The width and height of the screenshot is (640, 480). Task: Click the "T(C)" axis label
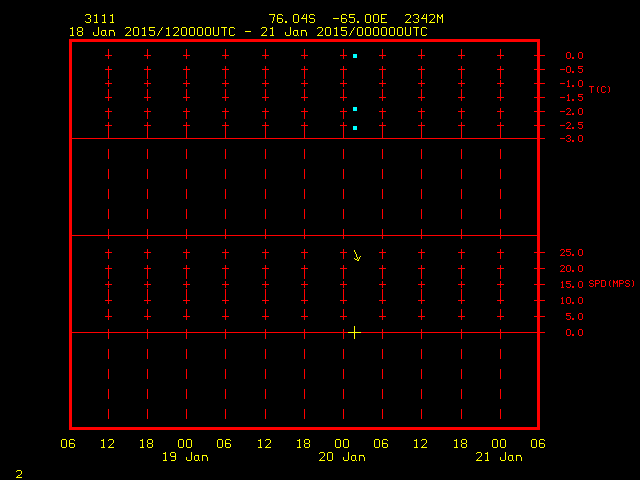(x=600, y=89)
